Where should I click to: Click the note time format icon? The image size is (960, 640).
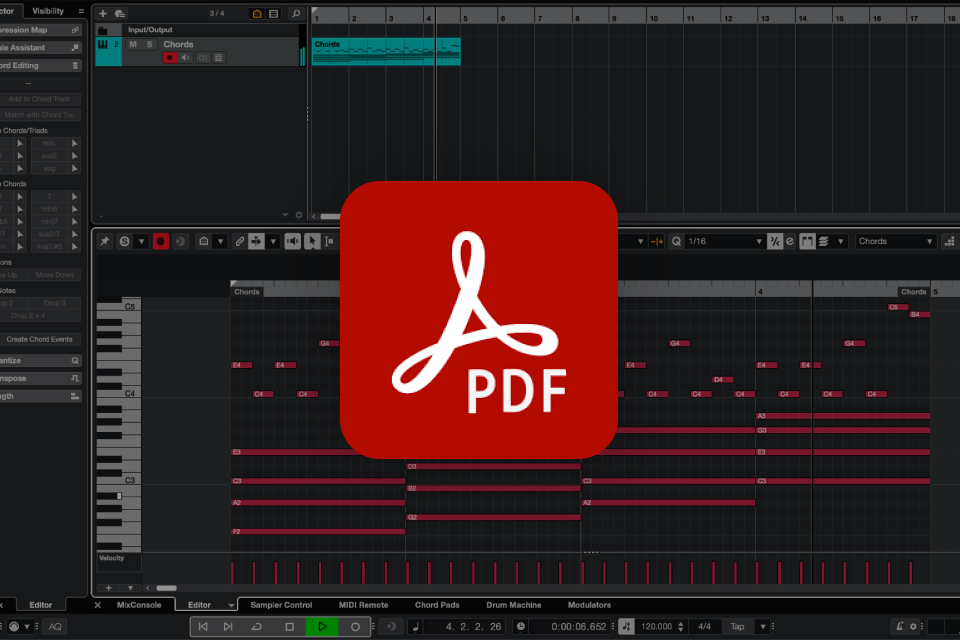coord(416,627)
